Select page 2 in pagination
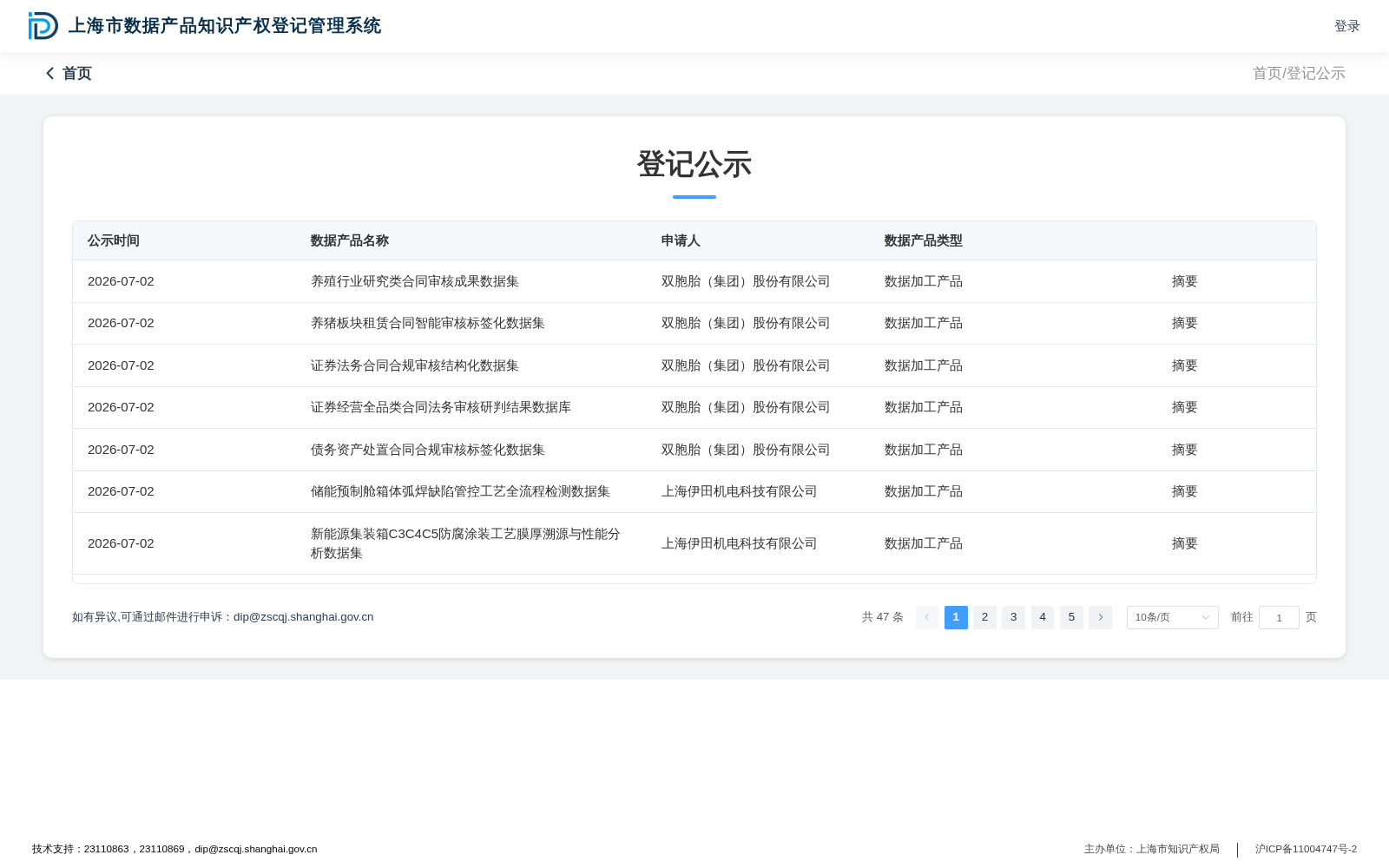 point(984,617)
